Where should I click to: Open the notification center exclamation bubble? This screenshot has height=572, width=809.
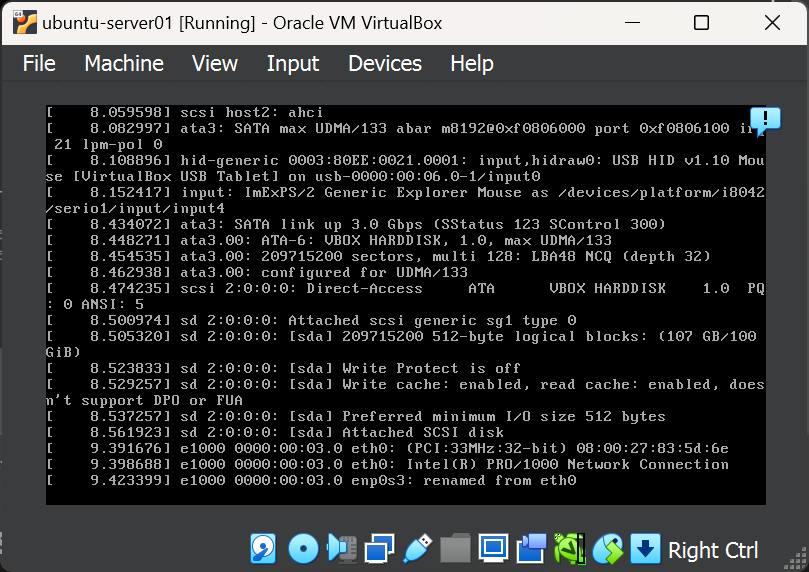765,121
